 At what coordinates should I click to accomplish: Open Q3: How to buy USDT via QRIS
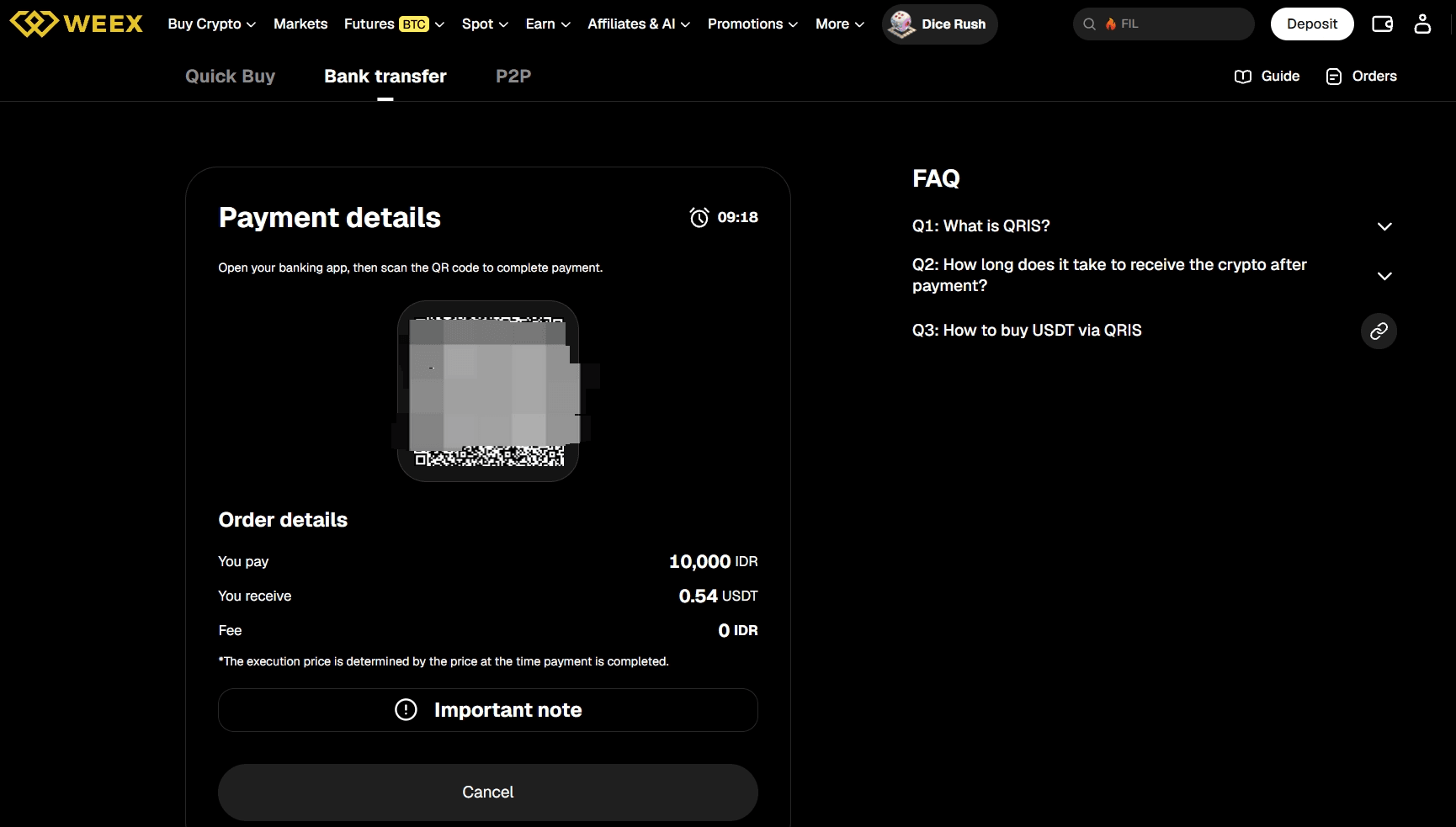click(1027, 331)
